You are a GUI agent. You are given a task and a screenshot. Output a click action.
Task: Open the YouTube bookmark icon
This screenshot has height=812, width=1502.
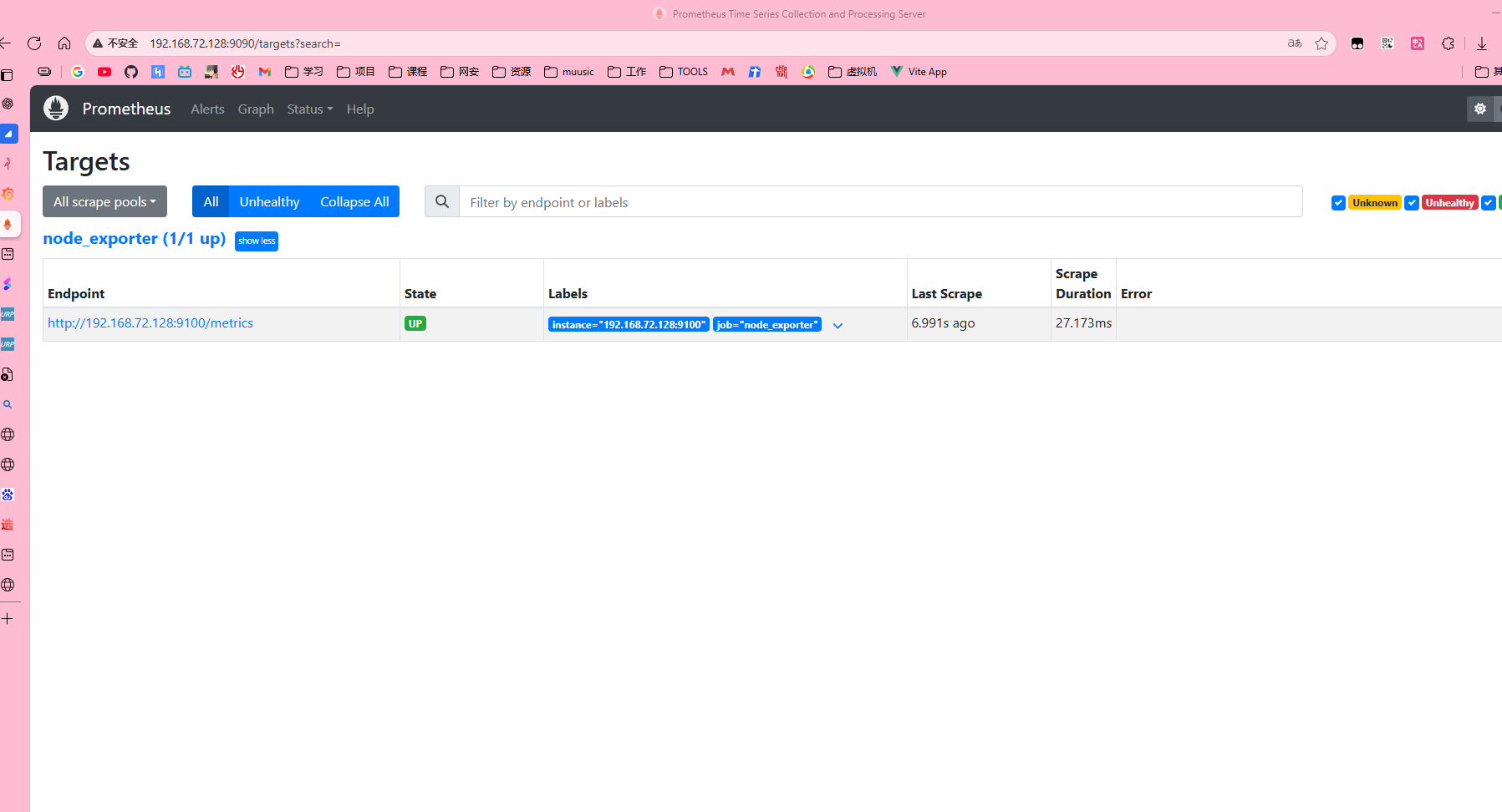pos(104,72)
